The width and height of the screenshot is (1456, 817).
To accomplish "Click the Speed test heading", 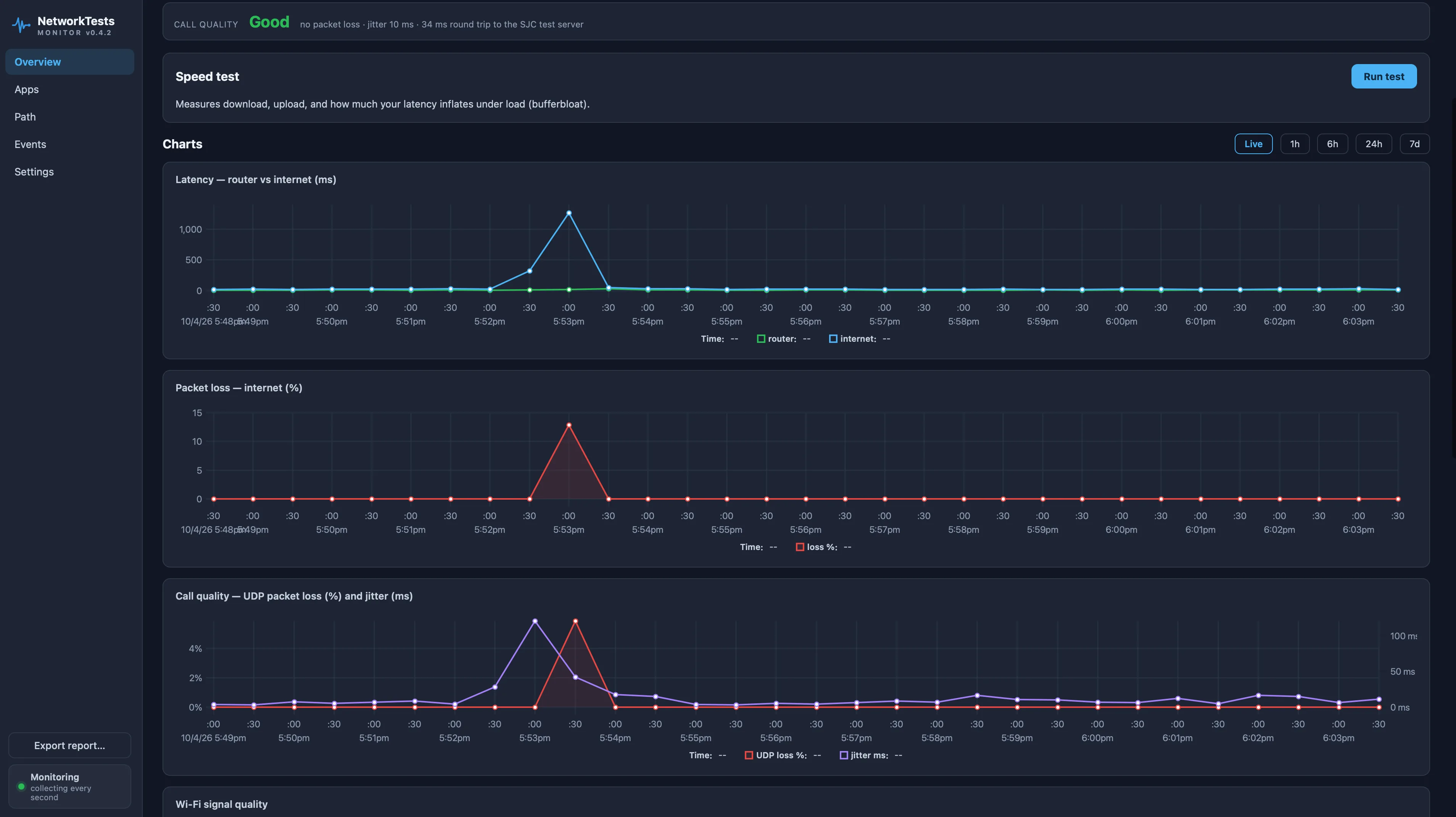I will coord(207,76).
